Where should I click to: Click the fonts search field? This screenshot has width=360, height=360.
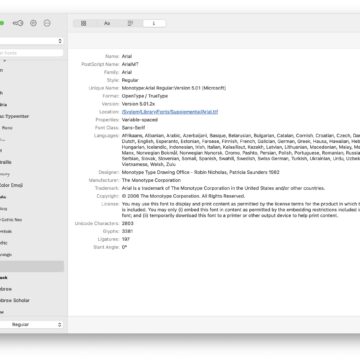click(32, 53)
